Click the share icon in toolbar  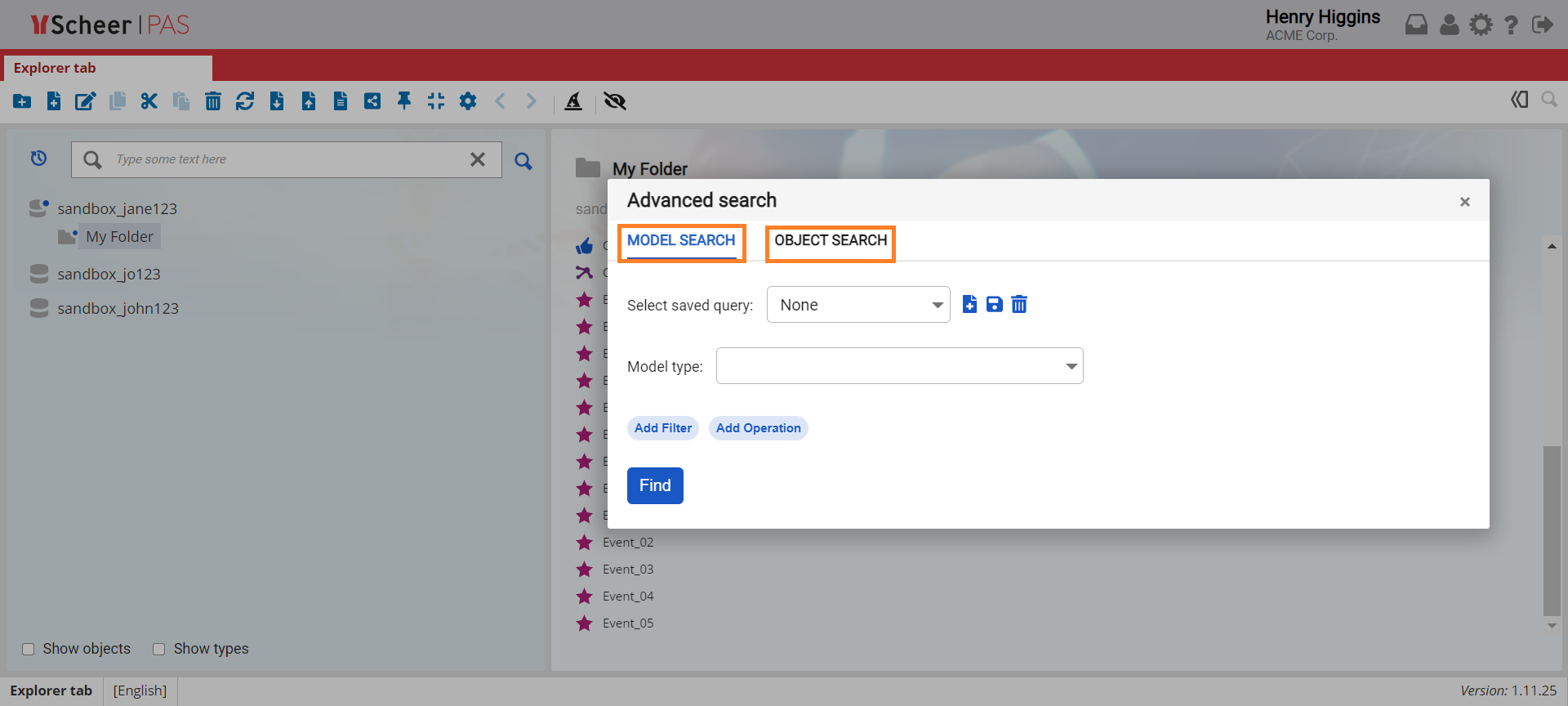click(372, 101)
